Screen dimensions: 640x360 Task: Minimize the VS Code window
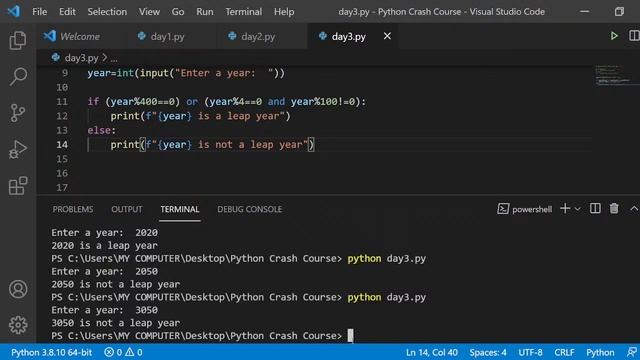click(584, 11)
